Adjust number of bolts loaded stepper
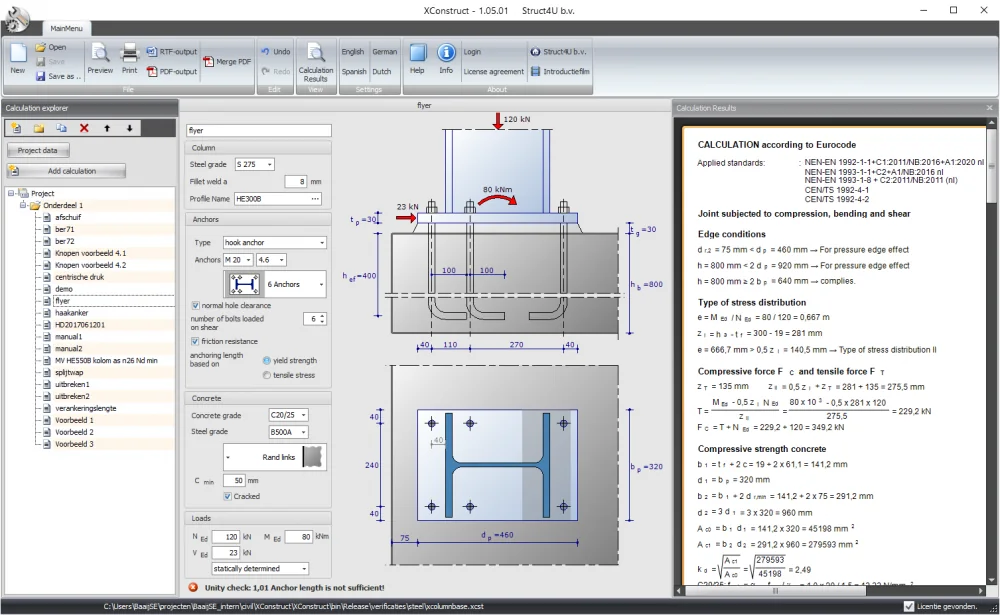 (322, 318)
